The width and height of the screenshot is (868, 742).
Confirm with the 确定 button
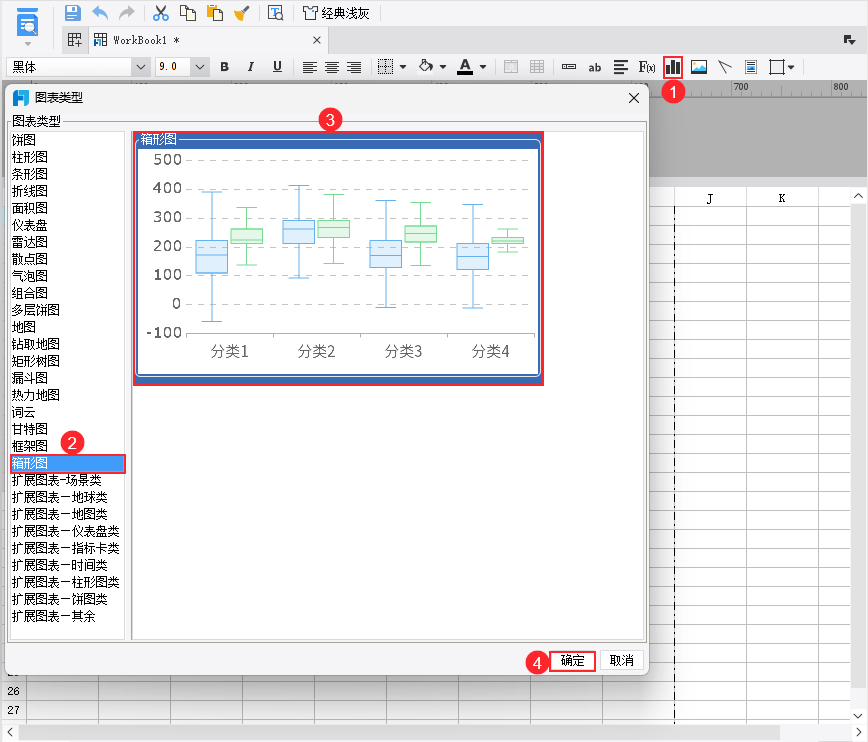[572, 661]
